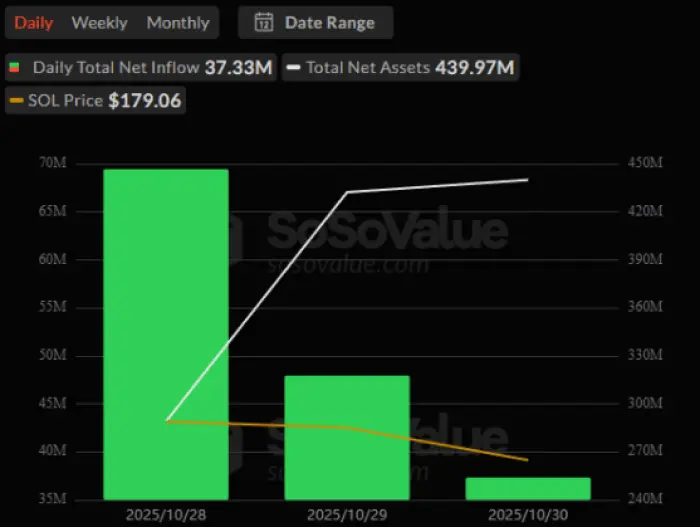
Task: Select the green bar for 2025/10/30
Action: pos(528,489)
